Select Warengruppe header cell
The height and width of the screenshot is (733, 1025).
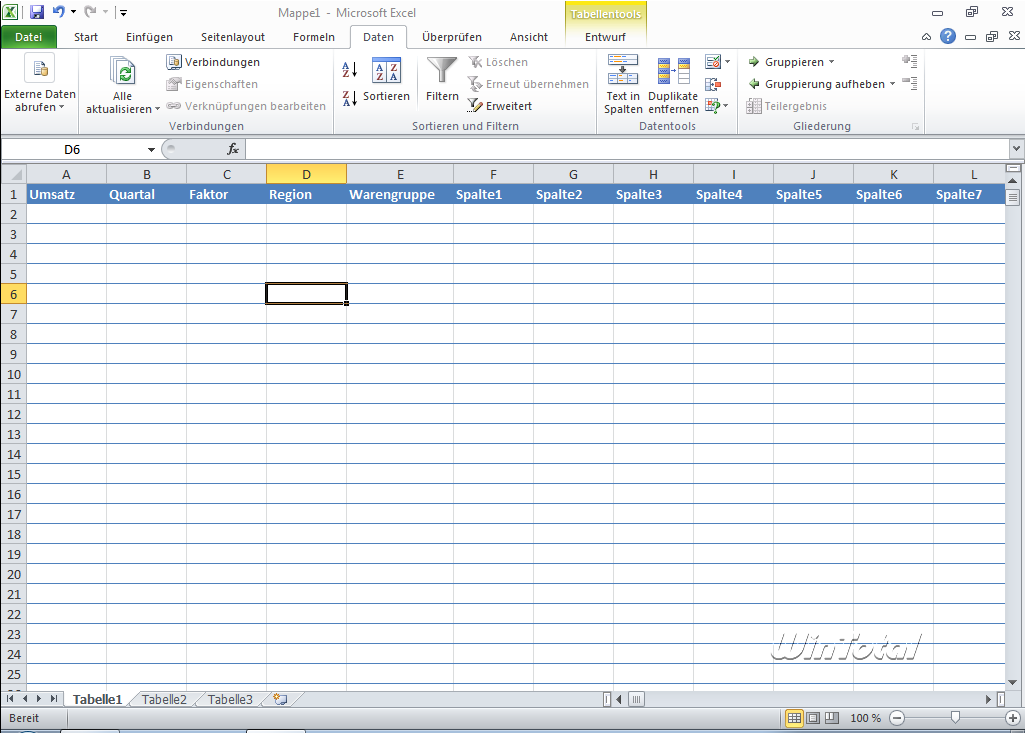(399, 194)
